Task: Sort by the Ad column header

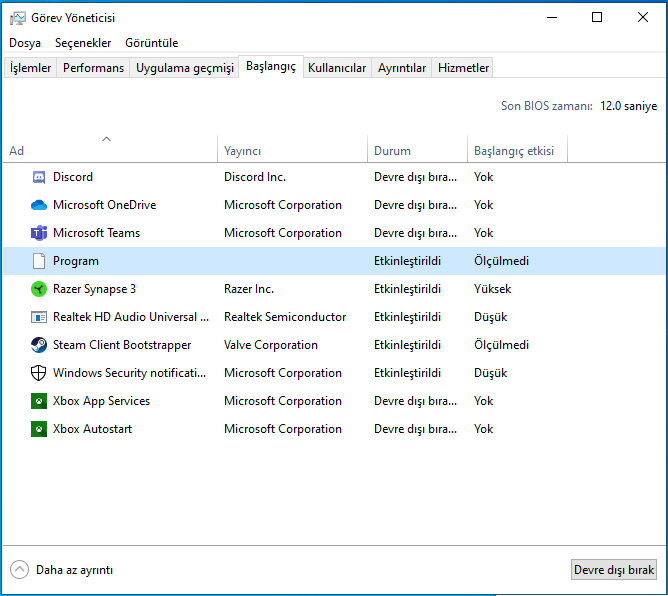Action: click(110, 149)
